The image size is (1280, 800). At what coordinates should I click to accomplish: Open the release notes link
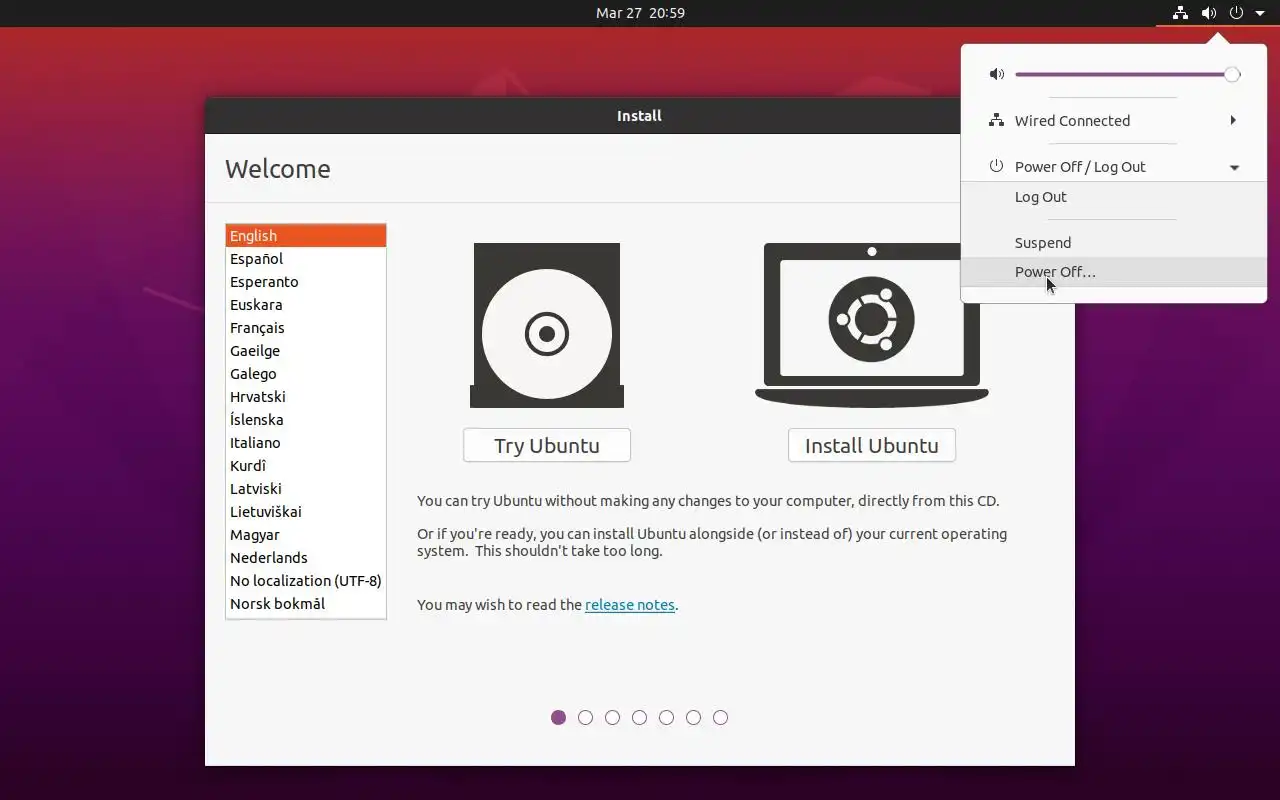630,605
